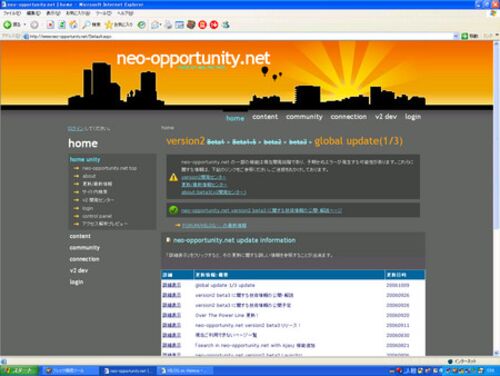Open details link for Over The Power Line row

171,315
